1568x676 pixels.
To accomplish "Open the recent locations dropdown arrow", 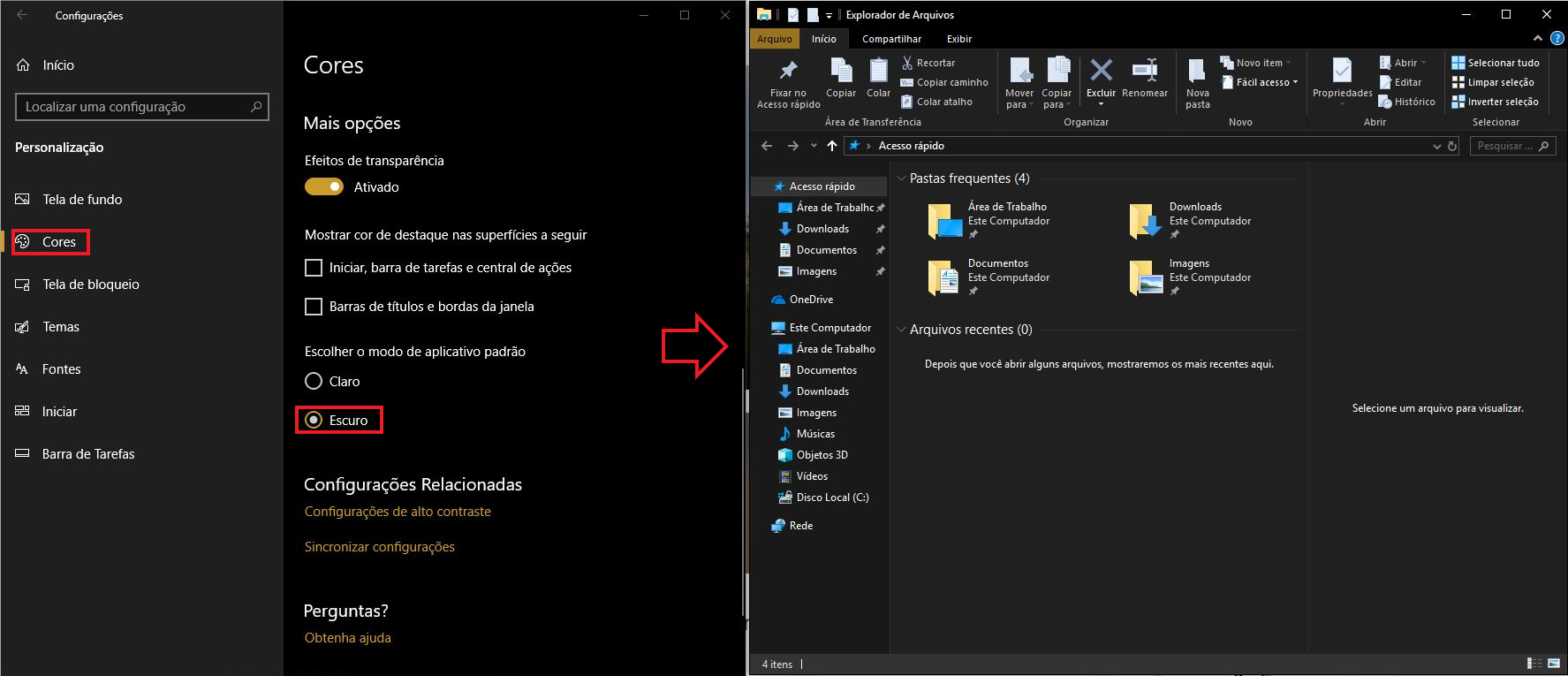I will 814,146.
